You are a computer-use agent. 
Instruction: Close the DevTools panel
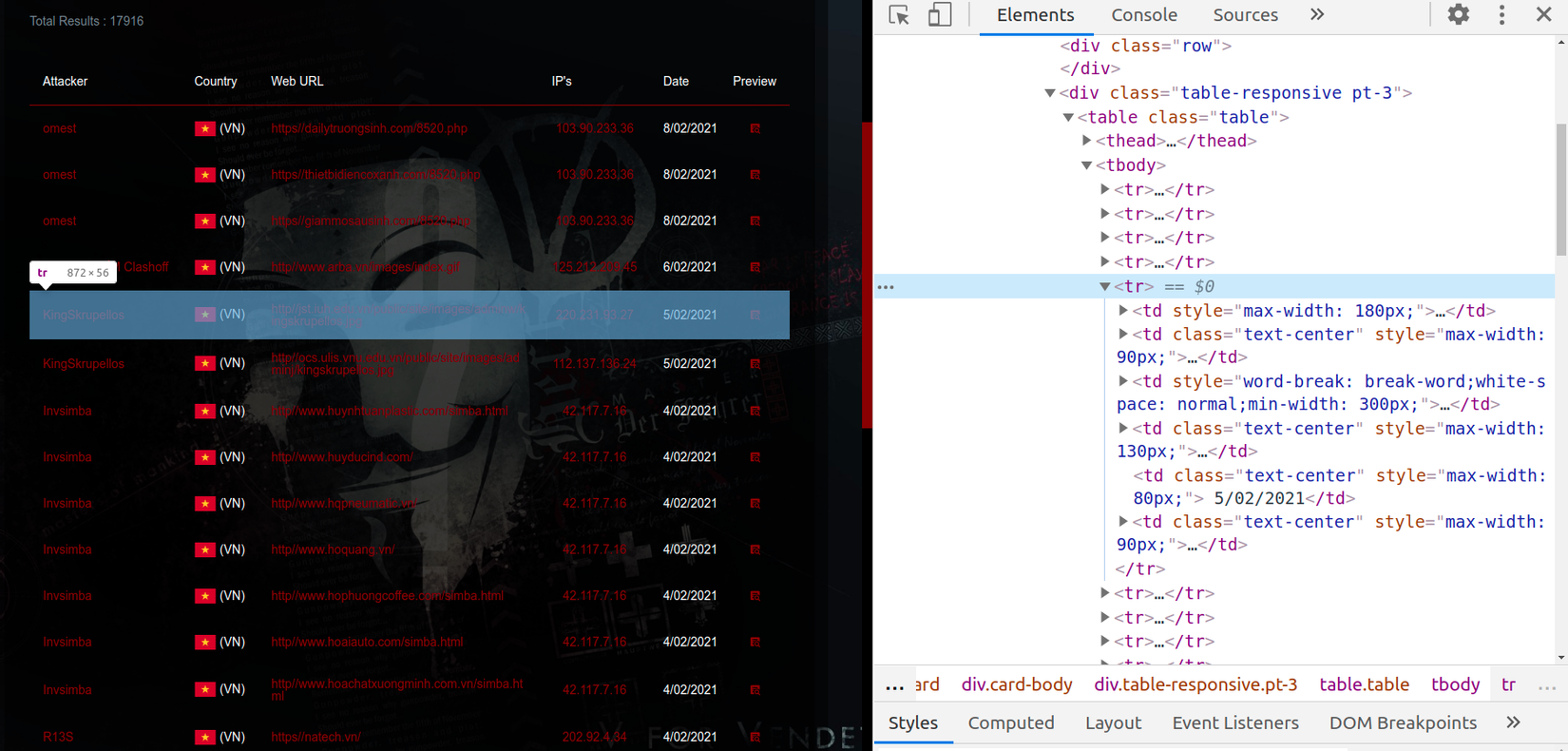[x=1543, y=14]
